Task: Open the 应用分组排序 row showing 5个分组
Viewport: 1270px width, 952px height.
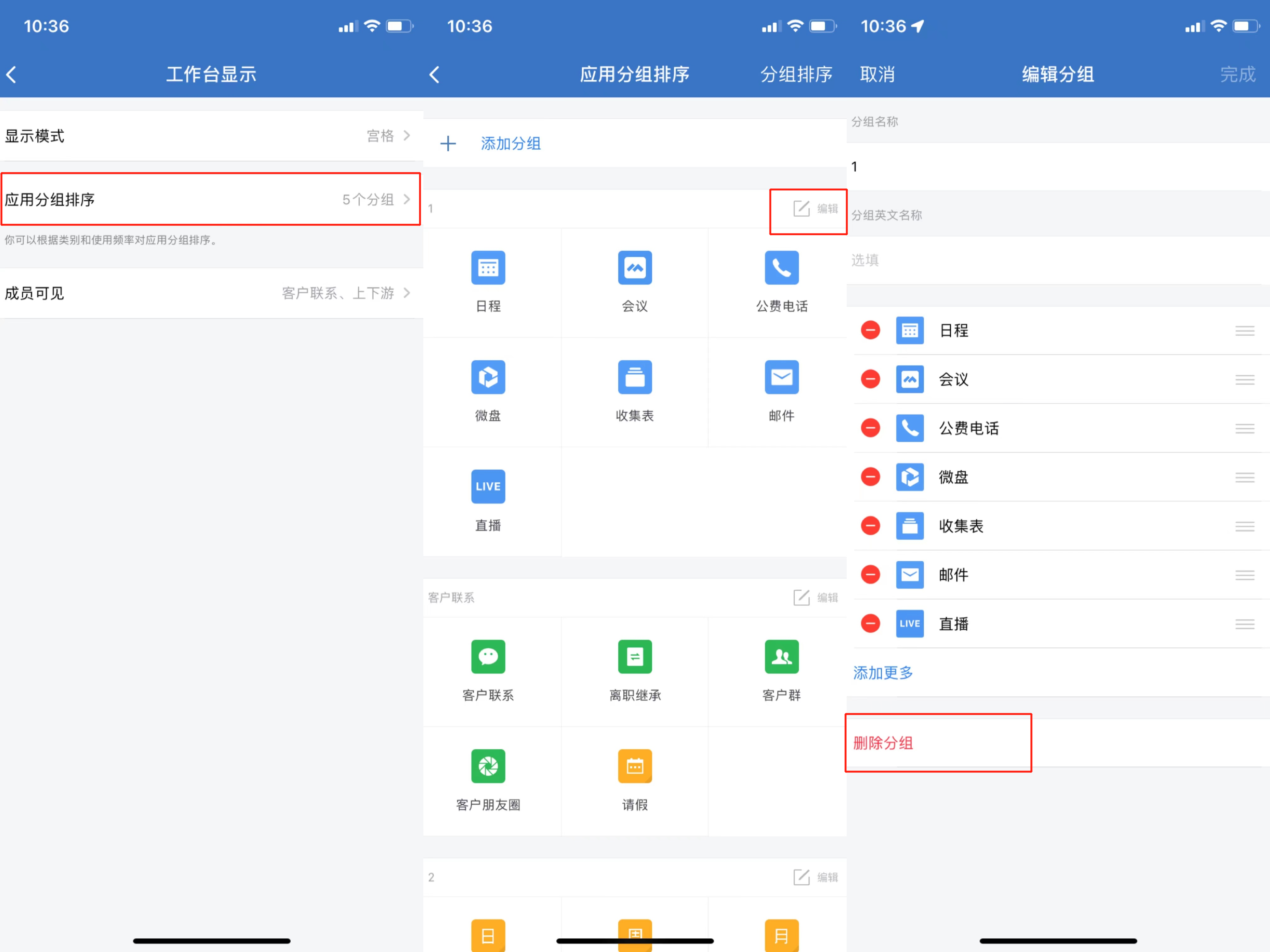Action: 211,199
